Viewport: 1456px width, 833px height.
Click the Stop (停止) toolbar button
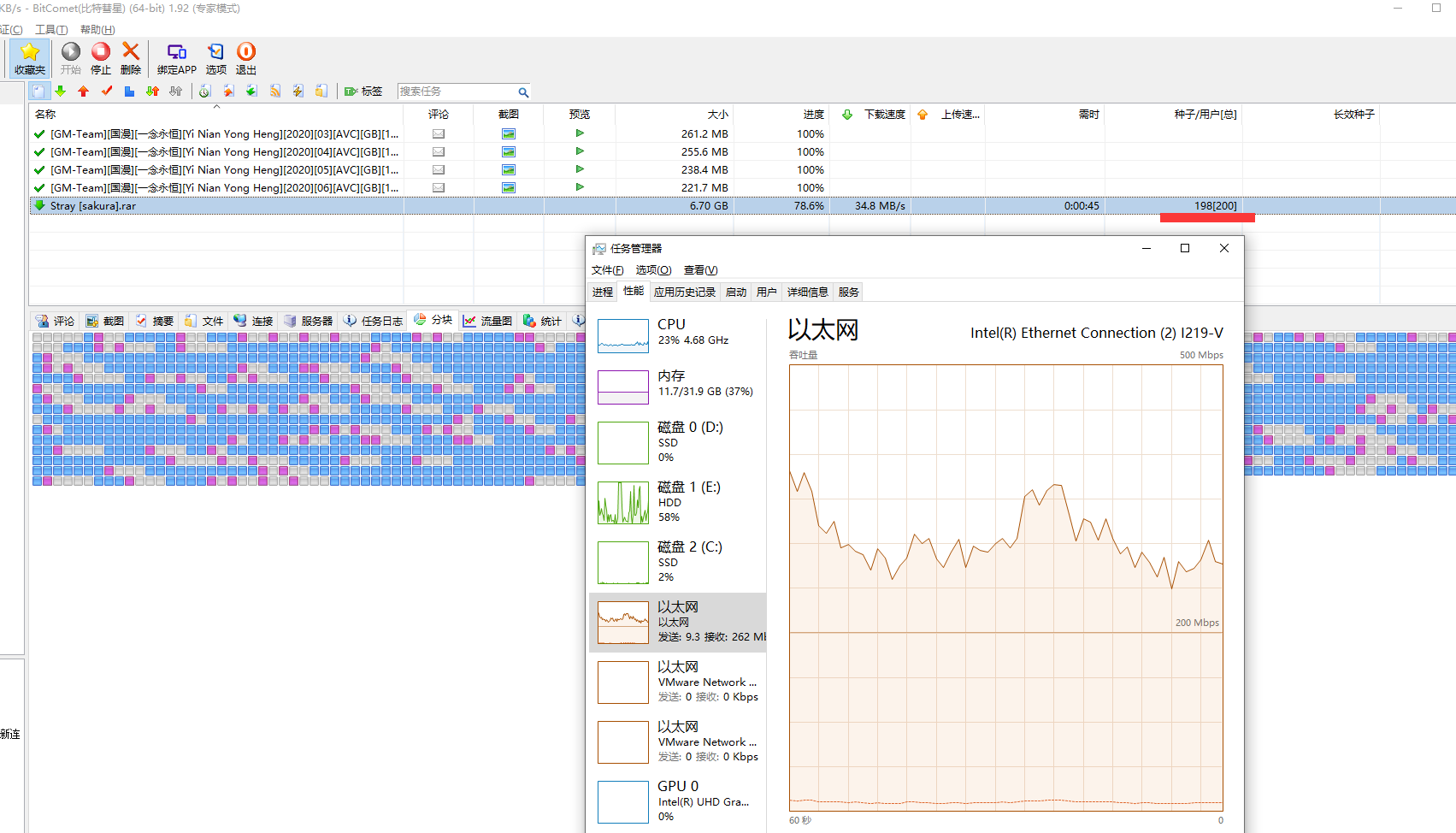coord(100,58)
